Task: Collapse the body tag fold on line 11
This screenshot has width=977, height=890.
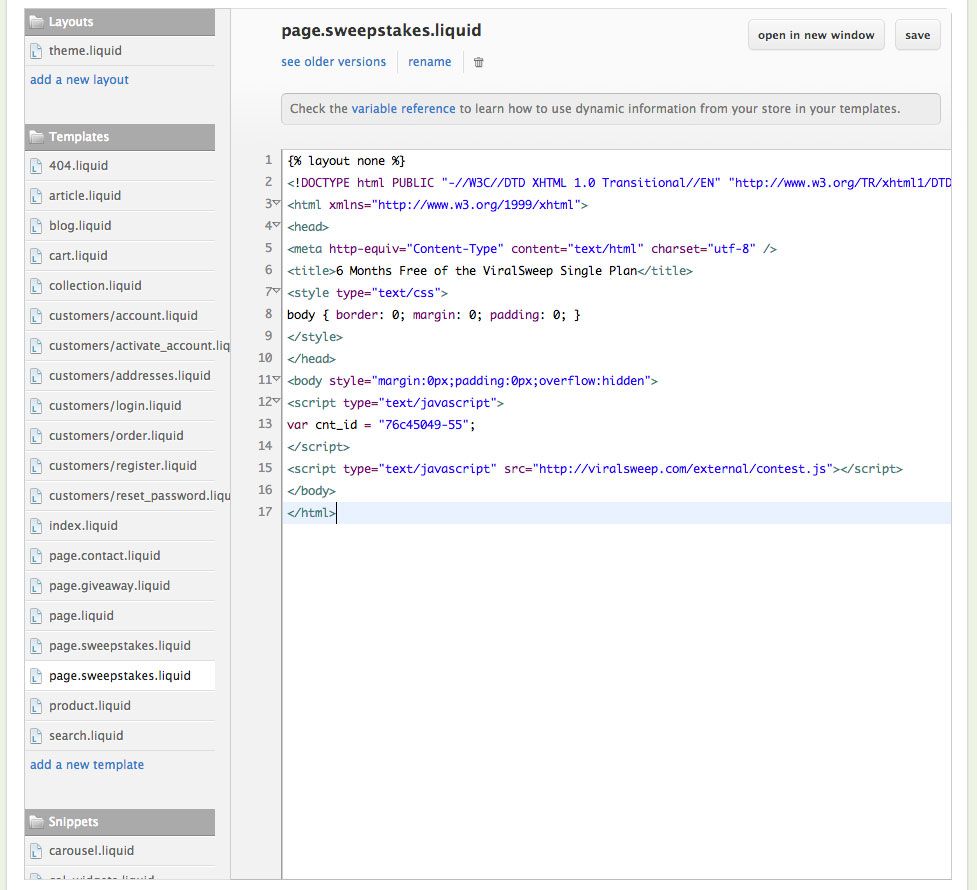Action: 277,380
